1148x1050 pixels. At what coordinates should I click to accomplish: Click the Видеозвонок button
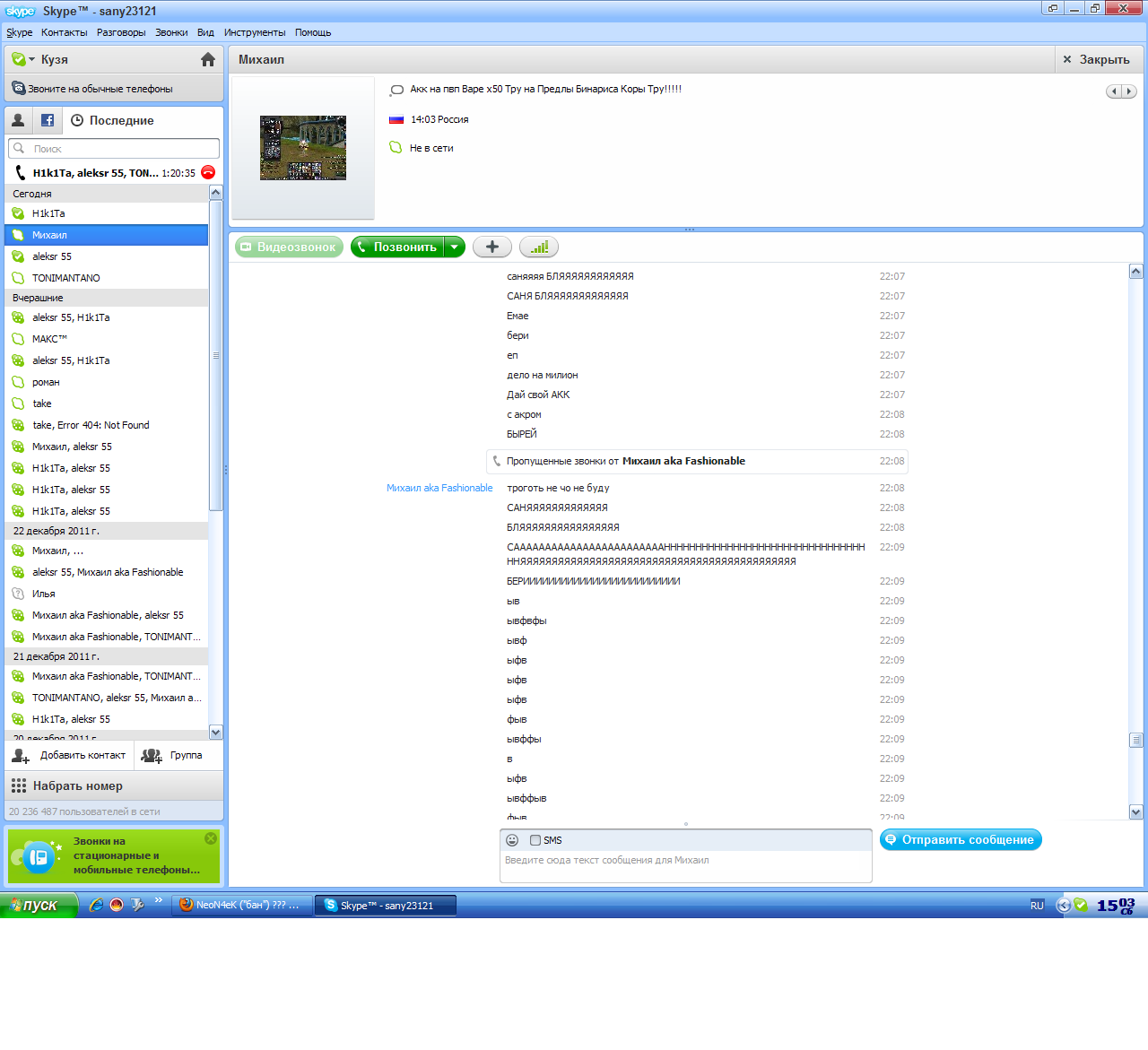click(289, 247)
